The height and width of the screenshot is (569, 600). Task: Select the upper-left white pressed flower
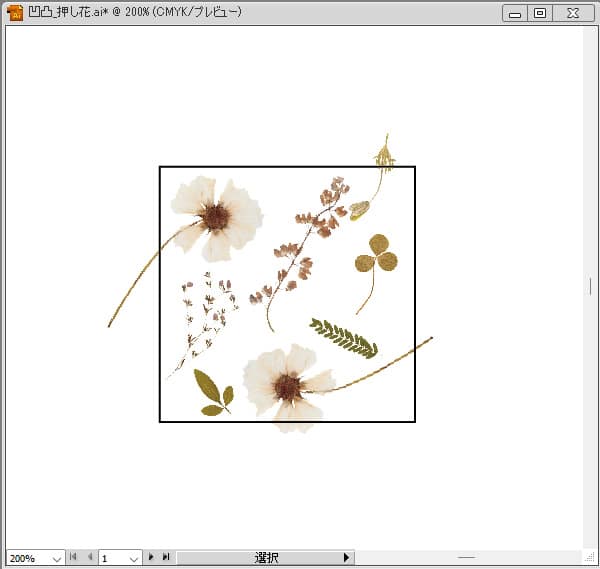(x=217, y=215)
